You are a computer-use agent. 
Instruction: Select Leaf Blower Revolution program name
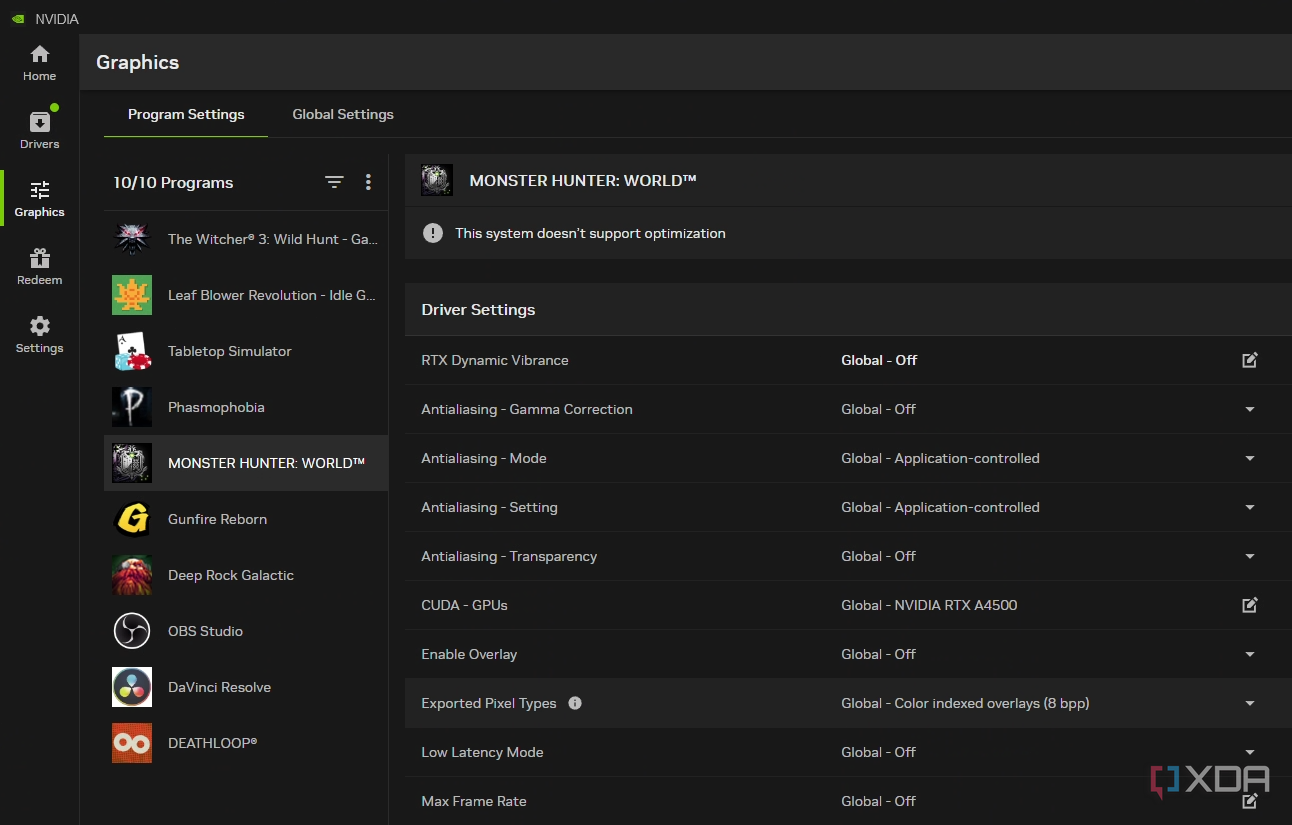pyautogui.click(x=271, y=295)
